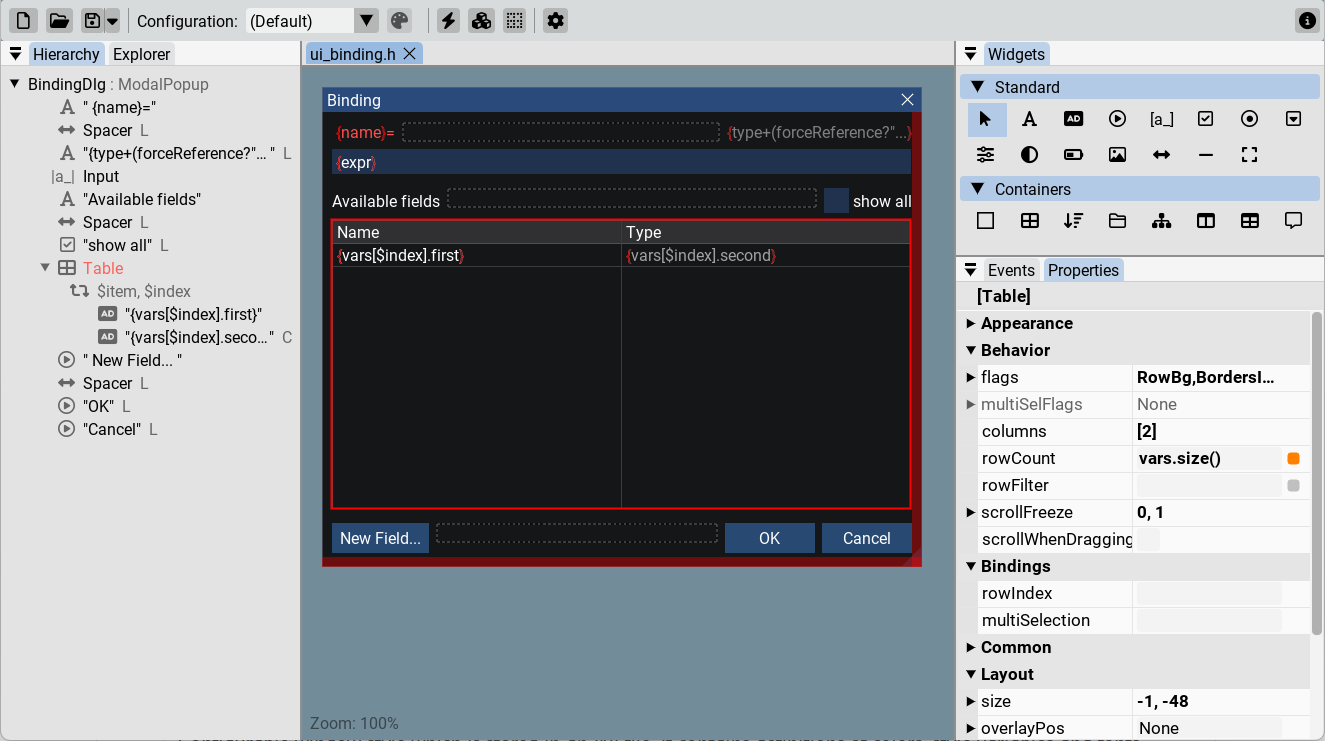The height and width of the screenshot is (741, 1325).
Task: Collapse the Table node in Hierarchy
Action: [45, 268]
